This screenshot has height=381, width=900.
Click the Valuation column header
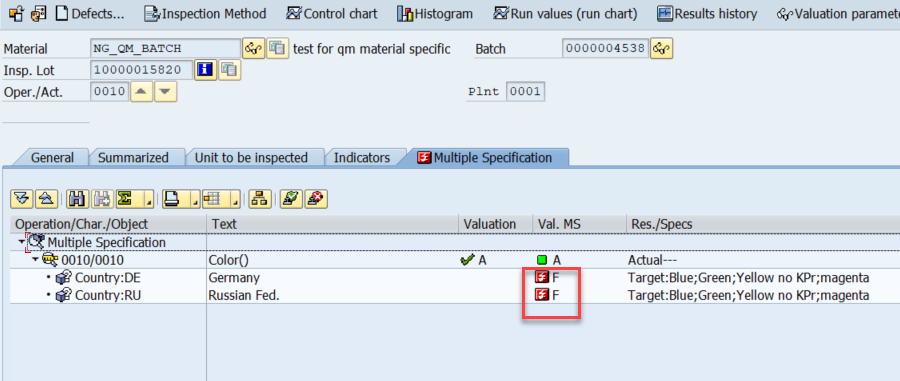click(x=495, y=224)
